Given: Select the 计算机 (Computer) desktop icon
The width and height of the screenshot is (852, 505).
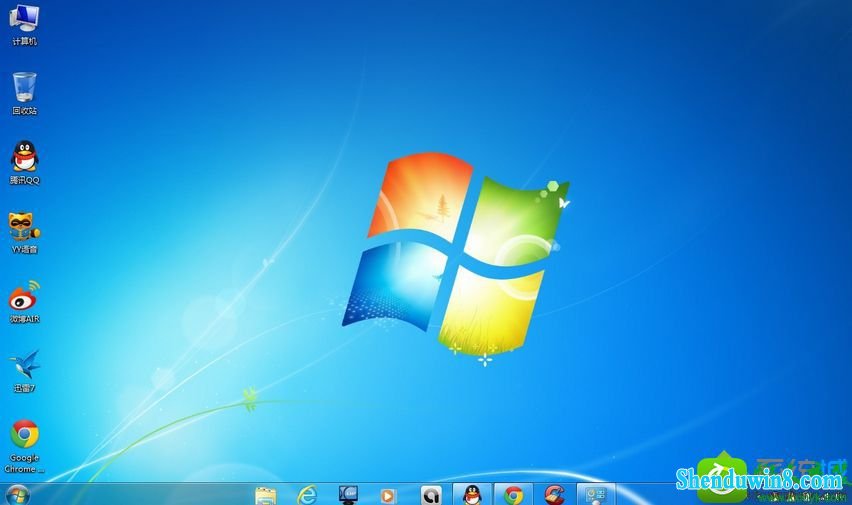Looking at the screenshot, I should (x=24, y=24).
